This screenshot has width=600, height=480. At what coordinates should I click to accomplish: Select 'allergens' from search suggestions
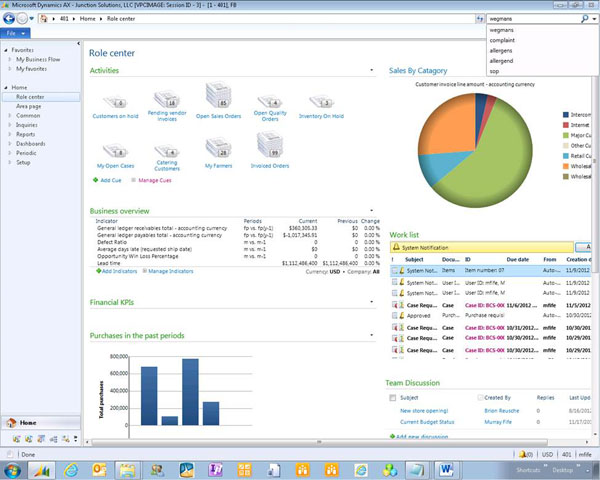tap(501, 51)
